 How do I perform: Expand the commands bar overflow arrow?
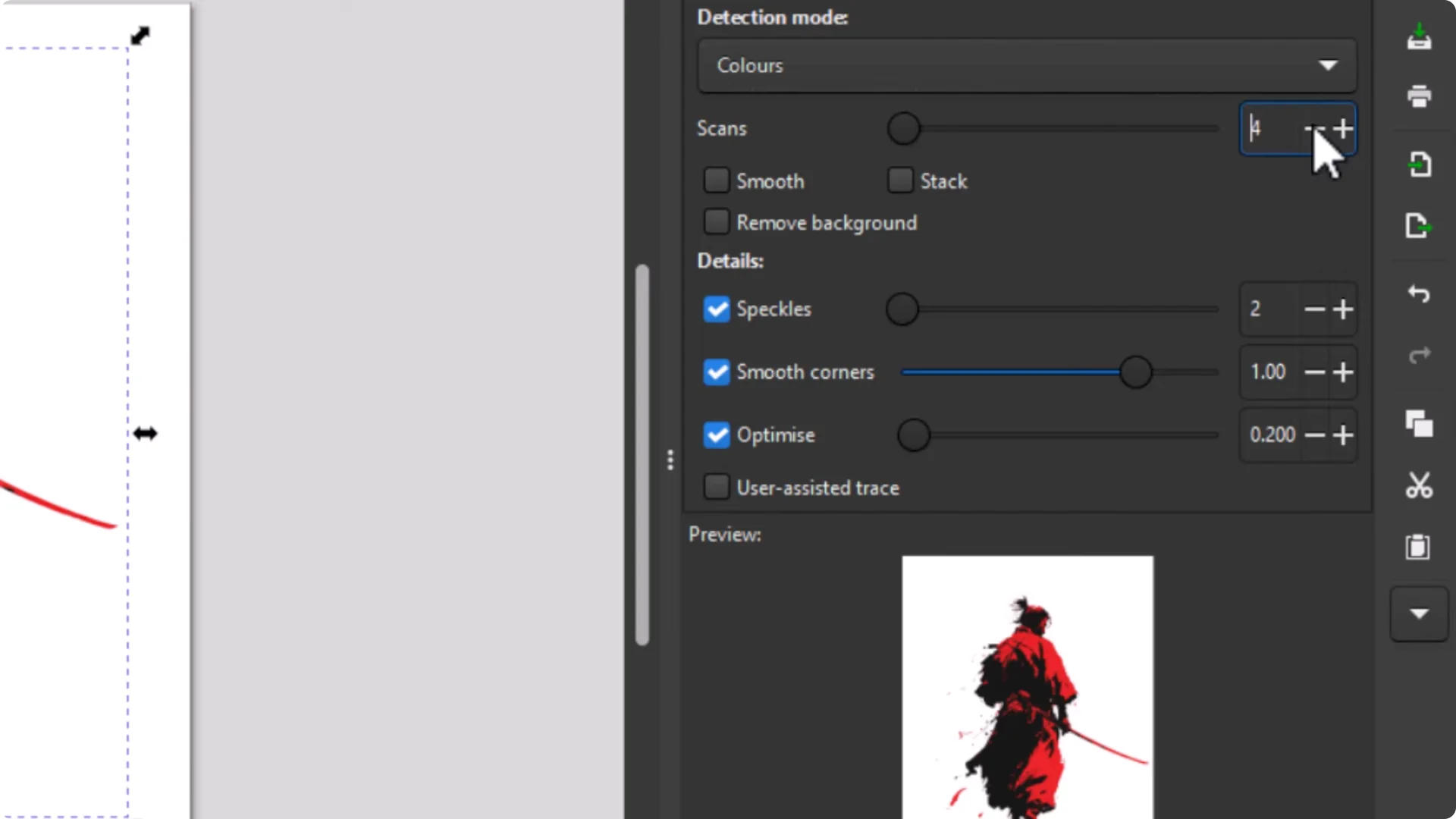coord(1419,614)
